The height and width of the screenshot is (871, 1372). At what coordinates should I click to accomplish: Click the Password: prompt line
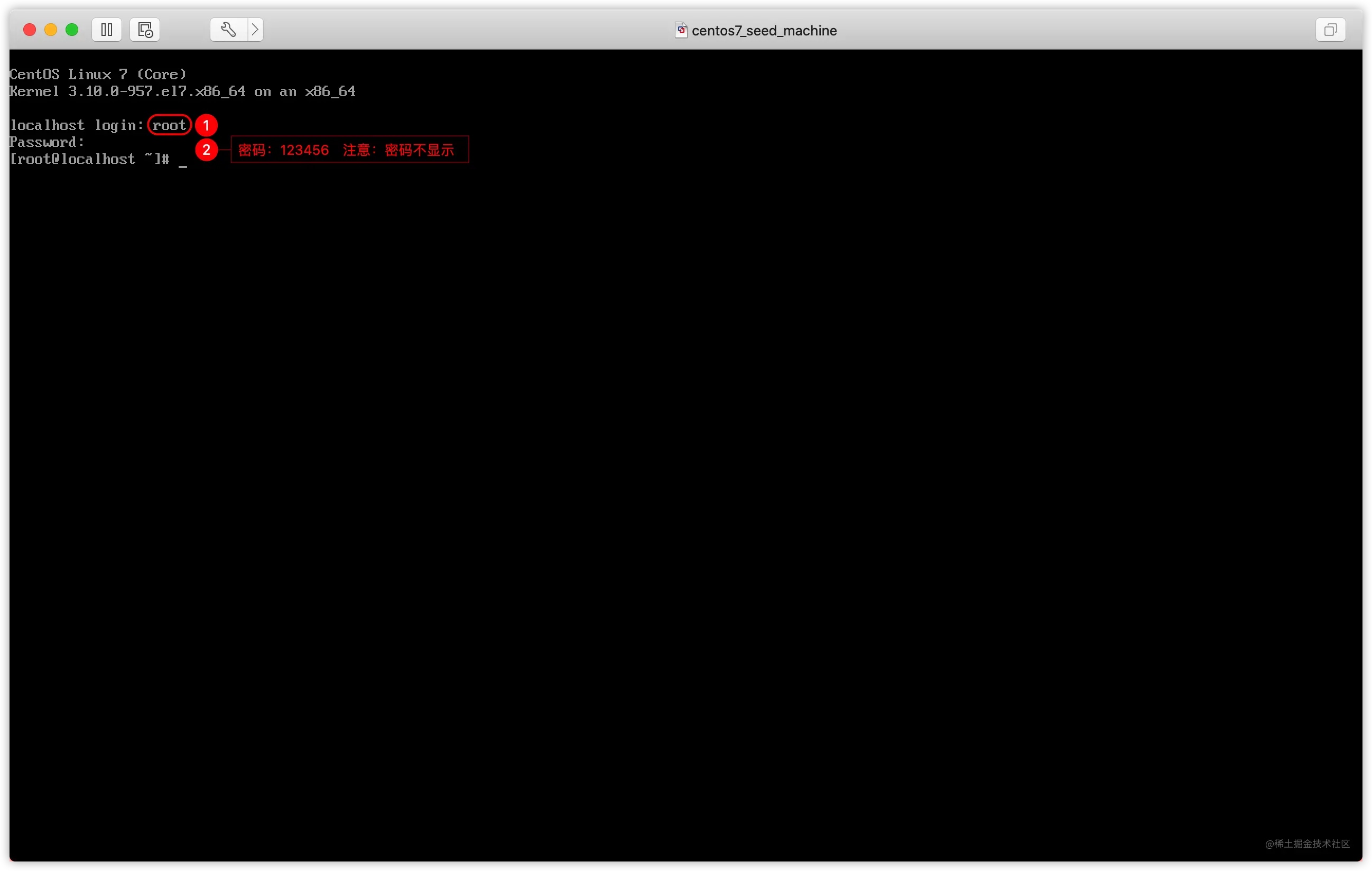(x=47, y=142)
